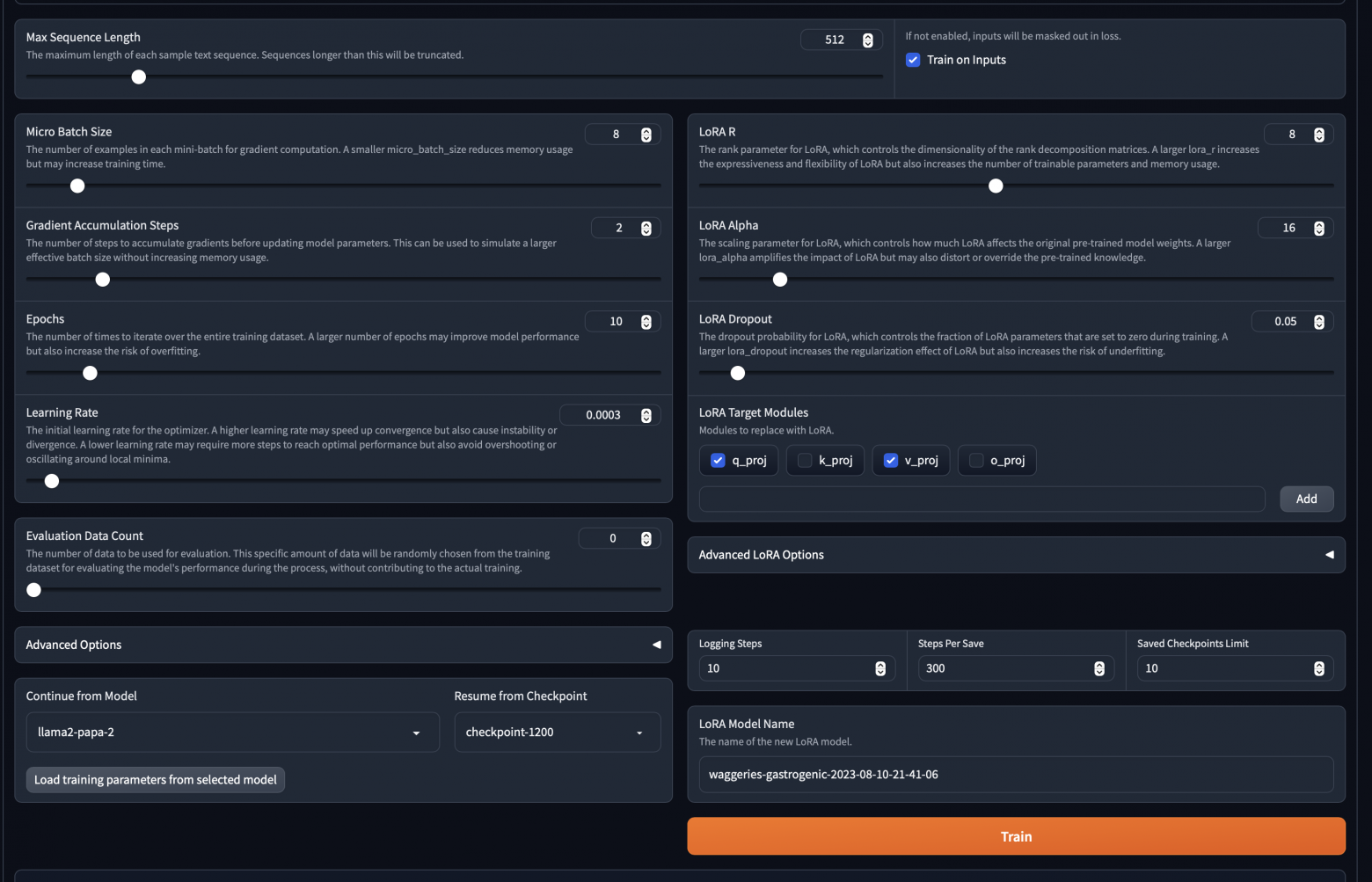
Task: Click Load training parameters from selected model
Action: pos(155,779)
